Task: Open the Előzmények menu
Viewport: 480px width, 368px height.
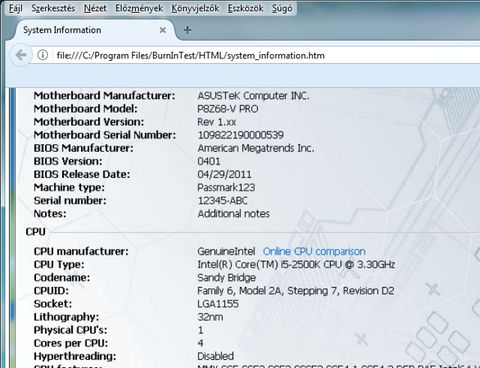Action: coord(139,8)
